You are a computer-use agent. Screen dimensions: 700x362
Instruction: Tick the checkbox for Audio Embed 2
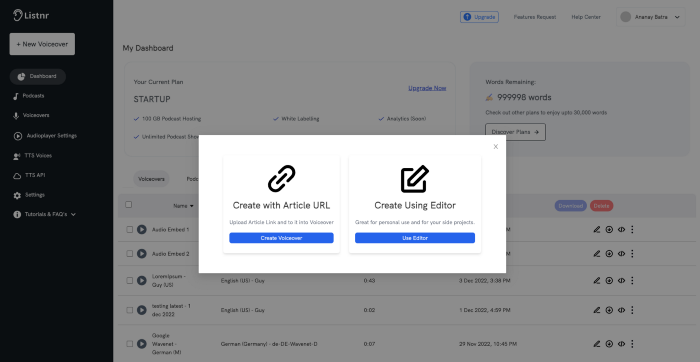coord(129,254)
